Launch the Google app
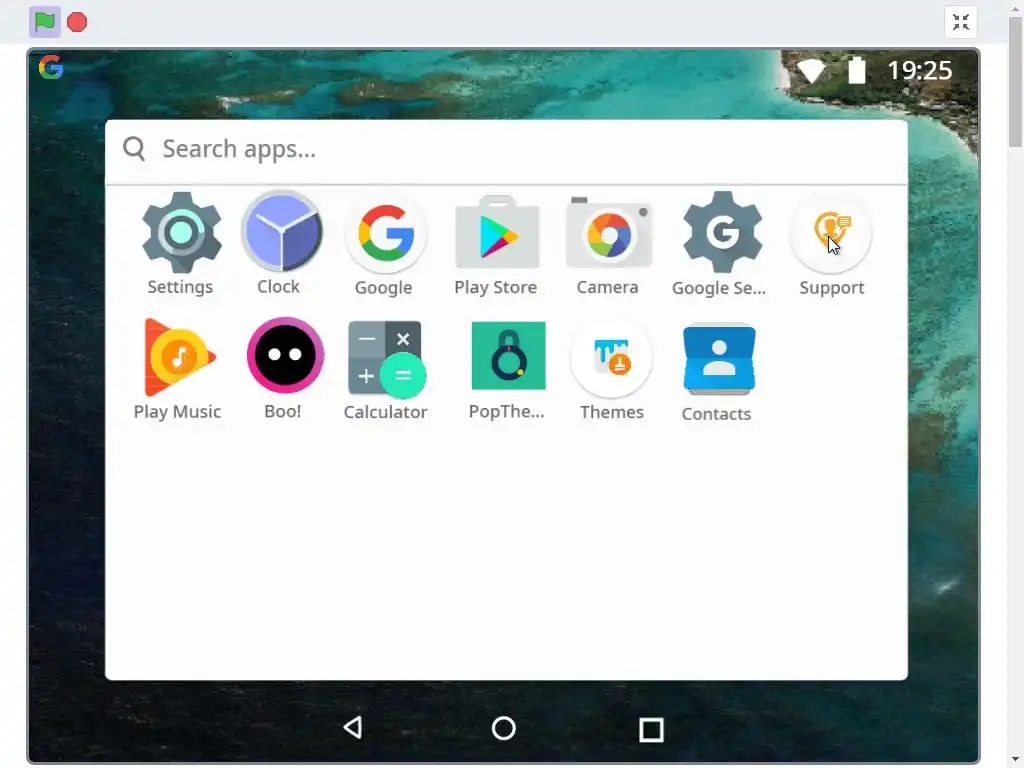 [x=385, y=233]
